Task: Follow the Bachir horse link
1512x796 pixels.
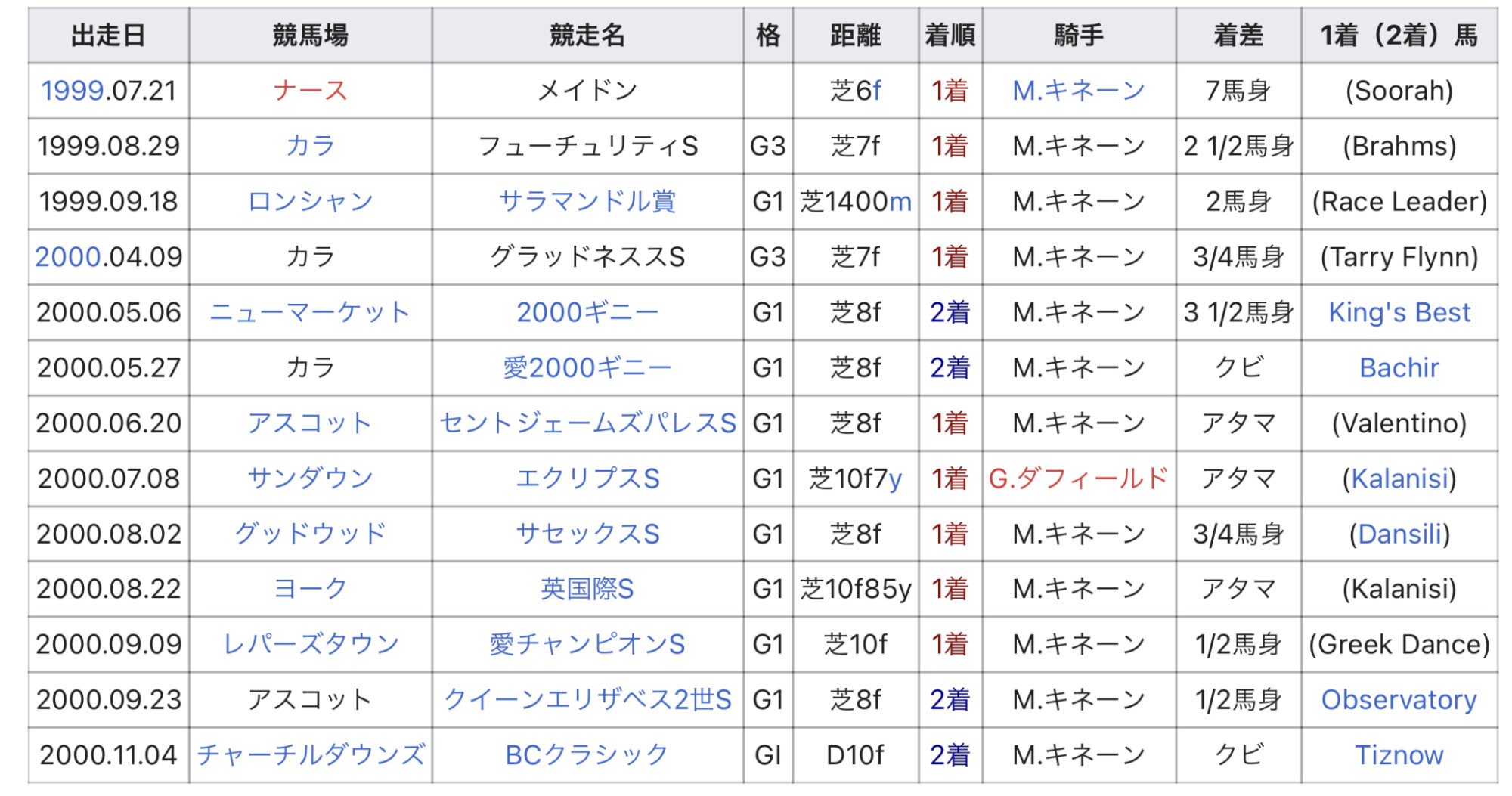Action: 1399,367
